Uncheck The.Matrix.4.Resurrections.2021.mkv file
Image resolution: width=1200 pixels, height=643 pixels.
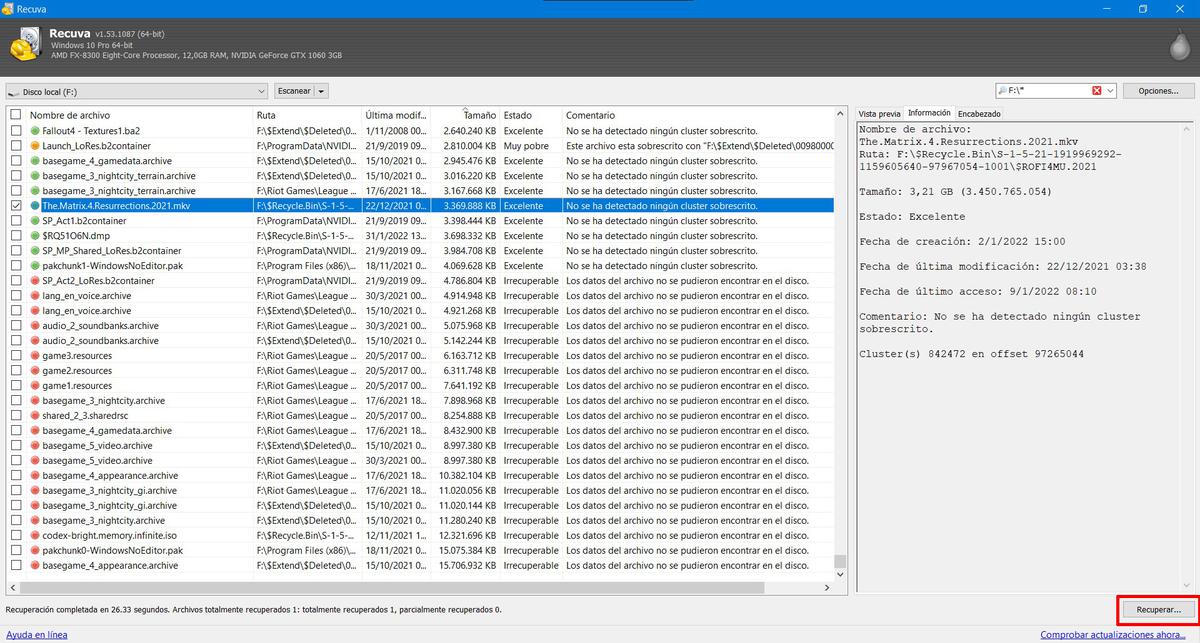[14, 205]
